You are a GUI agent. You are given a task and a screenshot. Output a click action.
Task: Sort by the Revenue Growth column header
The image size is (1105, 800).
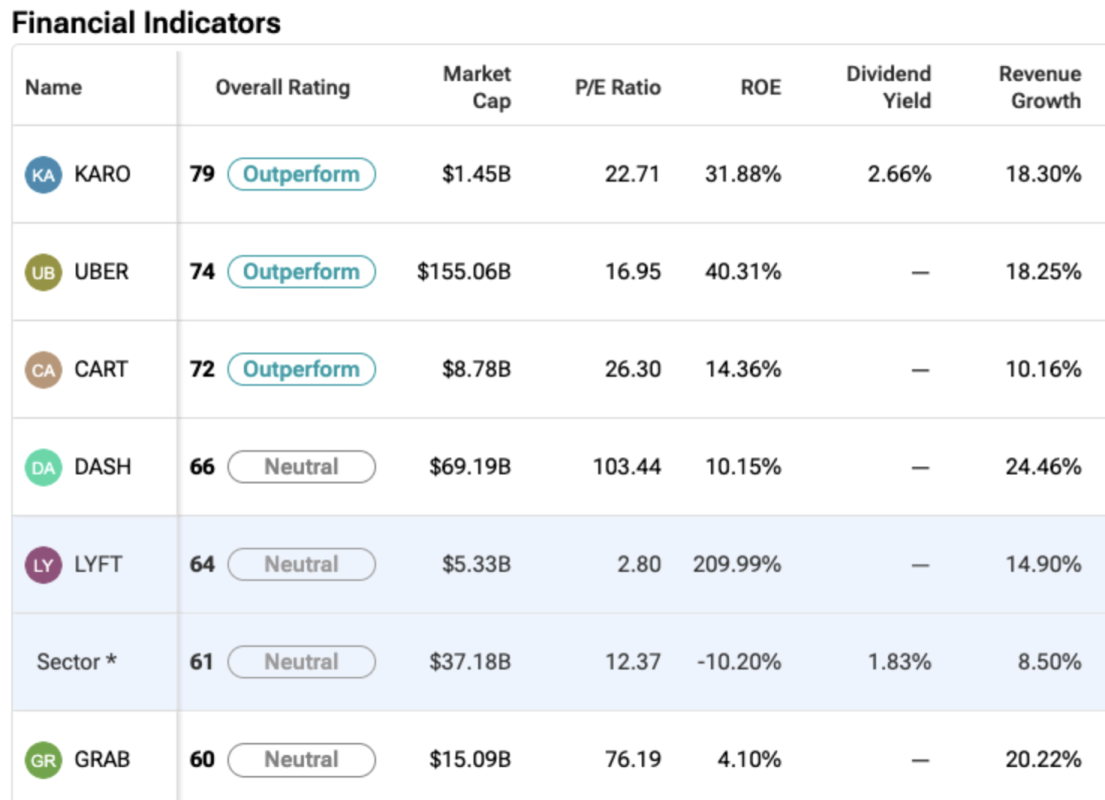pyautogui.click(x=1039, y=87)
